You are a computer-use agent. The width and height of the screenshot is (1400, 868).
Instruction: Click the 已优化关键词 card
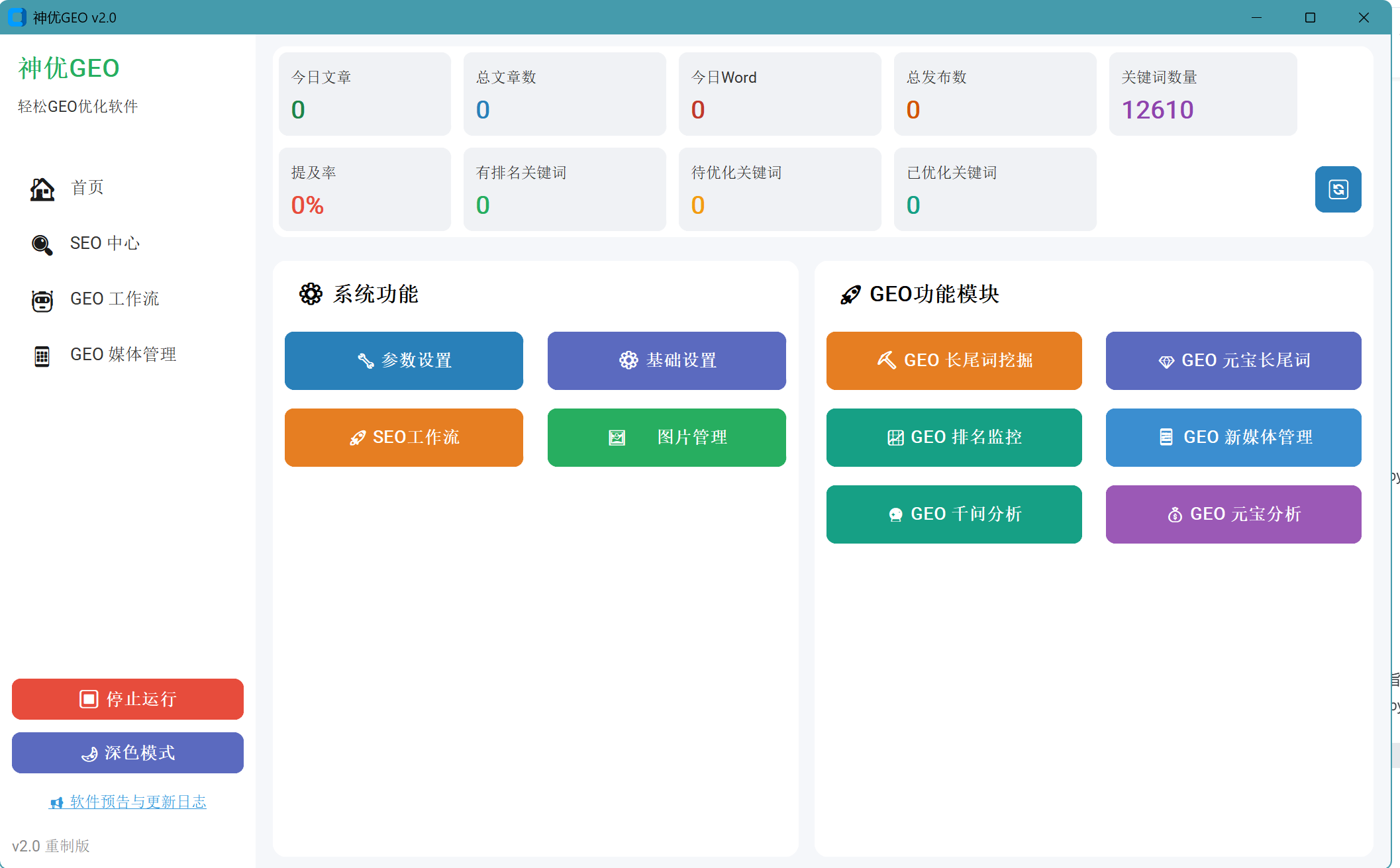995,189
